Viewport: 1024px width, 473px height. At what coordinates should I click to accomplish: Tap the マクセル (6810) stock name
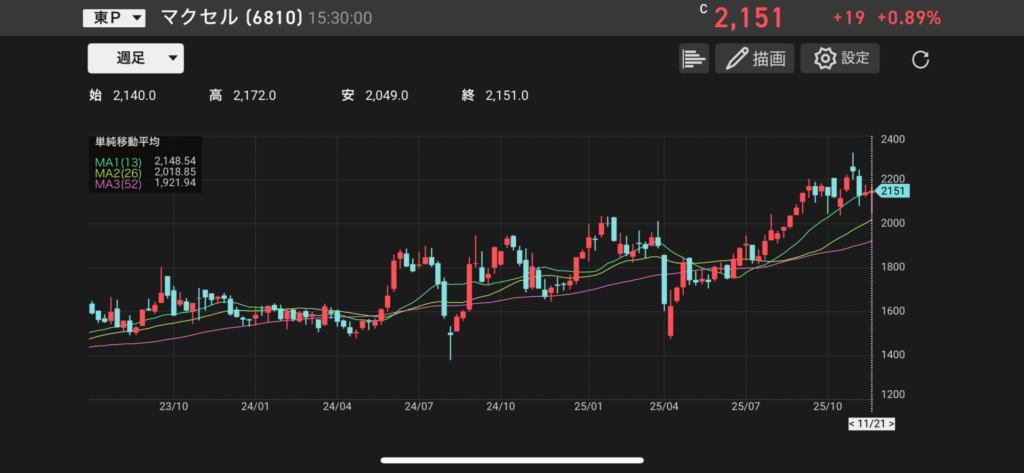click(x=229, y=18)
